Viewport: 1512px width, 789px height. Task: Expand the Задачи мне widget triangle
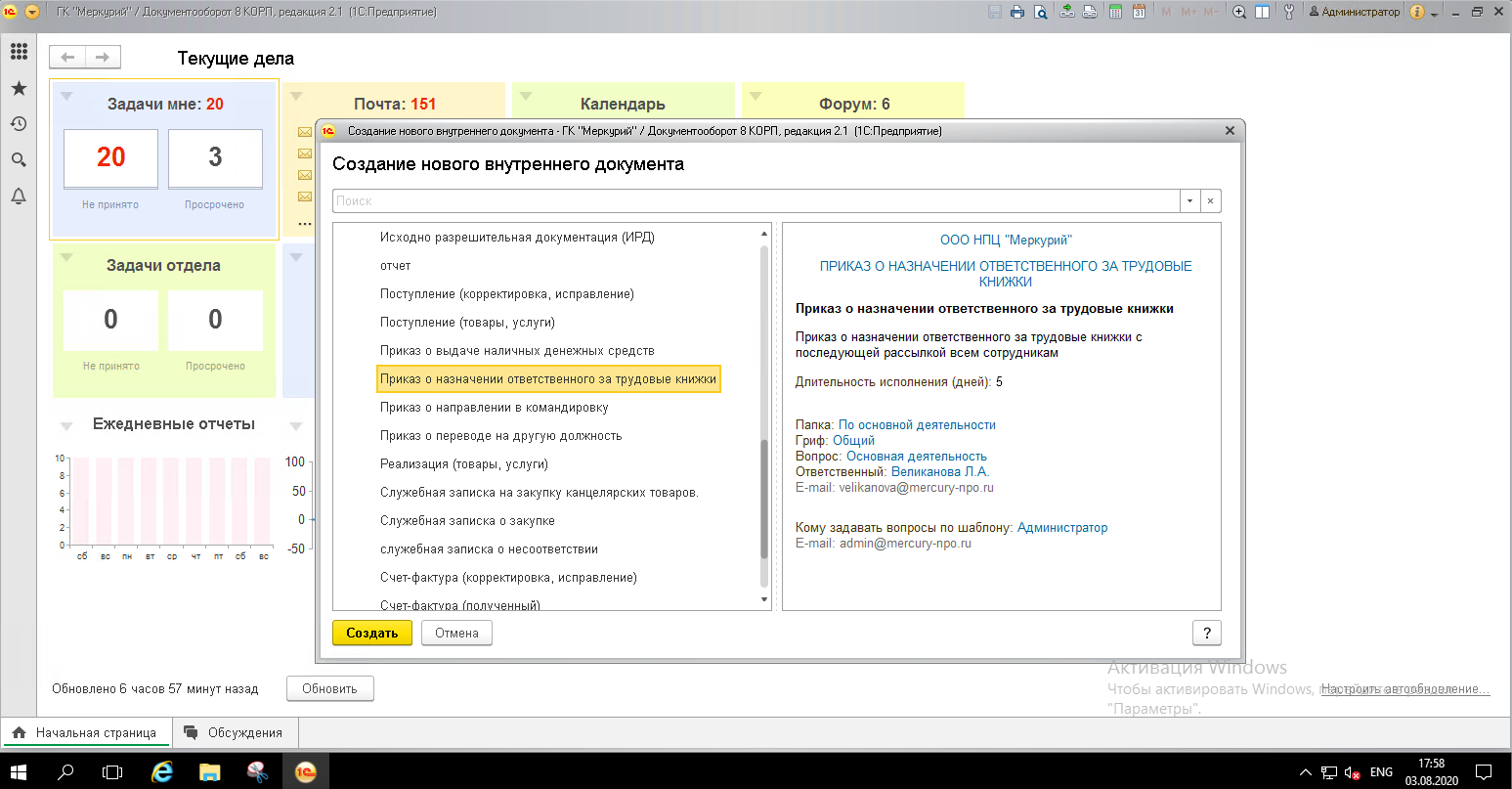point(66,96)
